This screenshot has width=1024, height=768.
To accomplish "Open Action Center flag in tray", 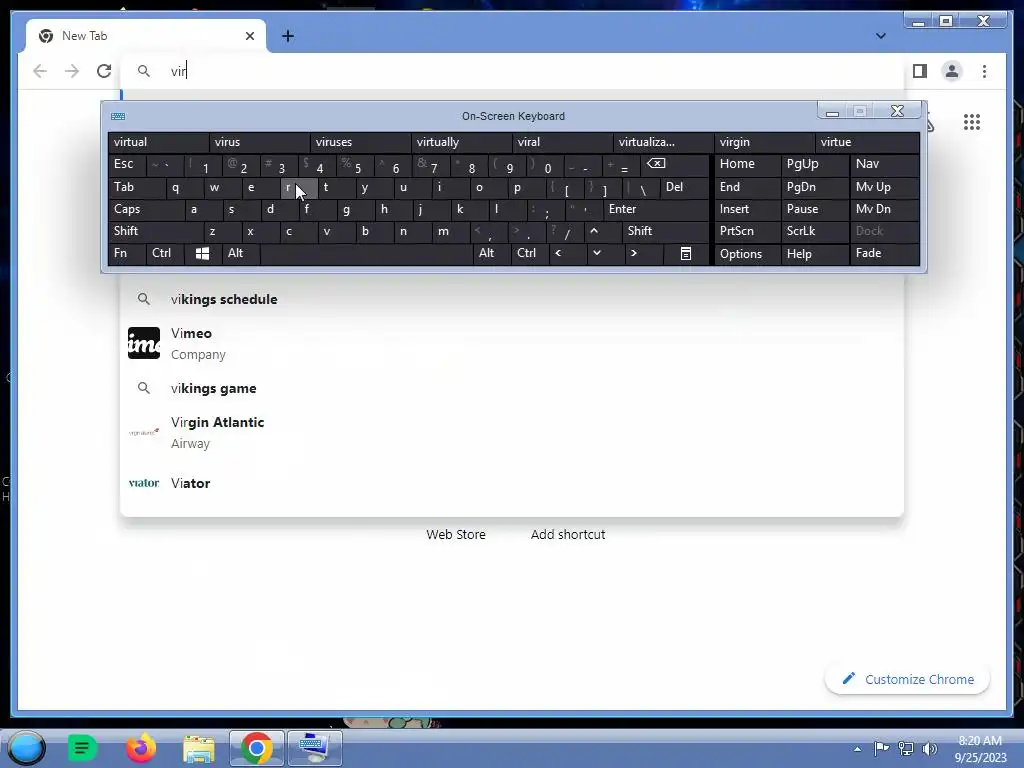I will coord(881,749).
